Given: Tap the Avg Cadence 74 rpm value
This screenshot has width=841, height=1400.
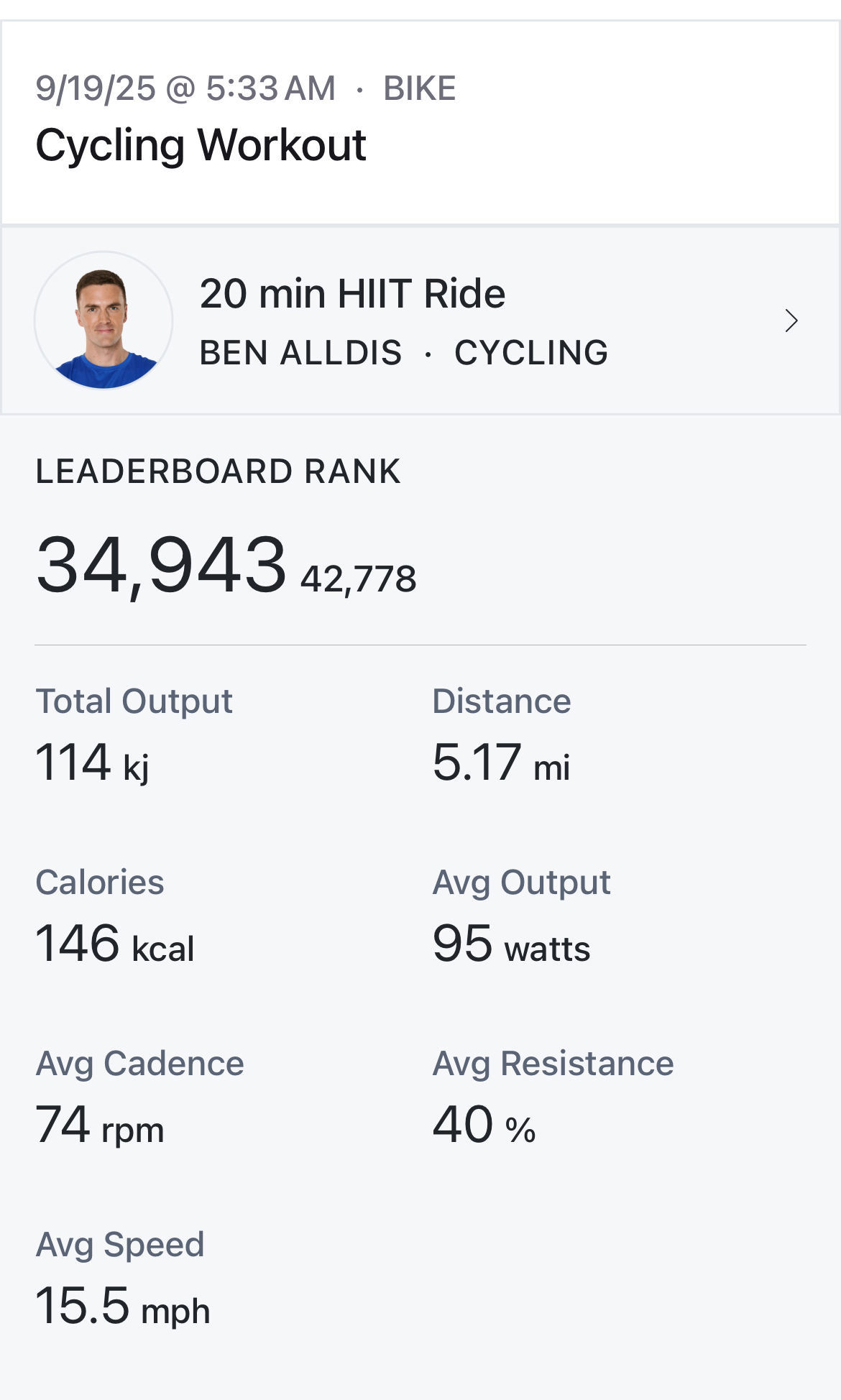Looking at the screenshot, I should click(100, 1125).
